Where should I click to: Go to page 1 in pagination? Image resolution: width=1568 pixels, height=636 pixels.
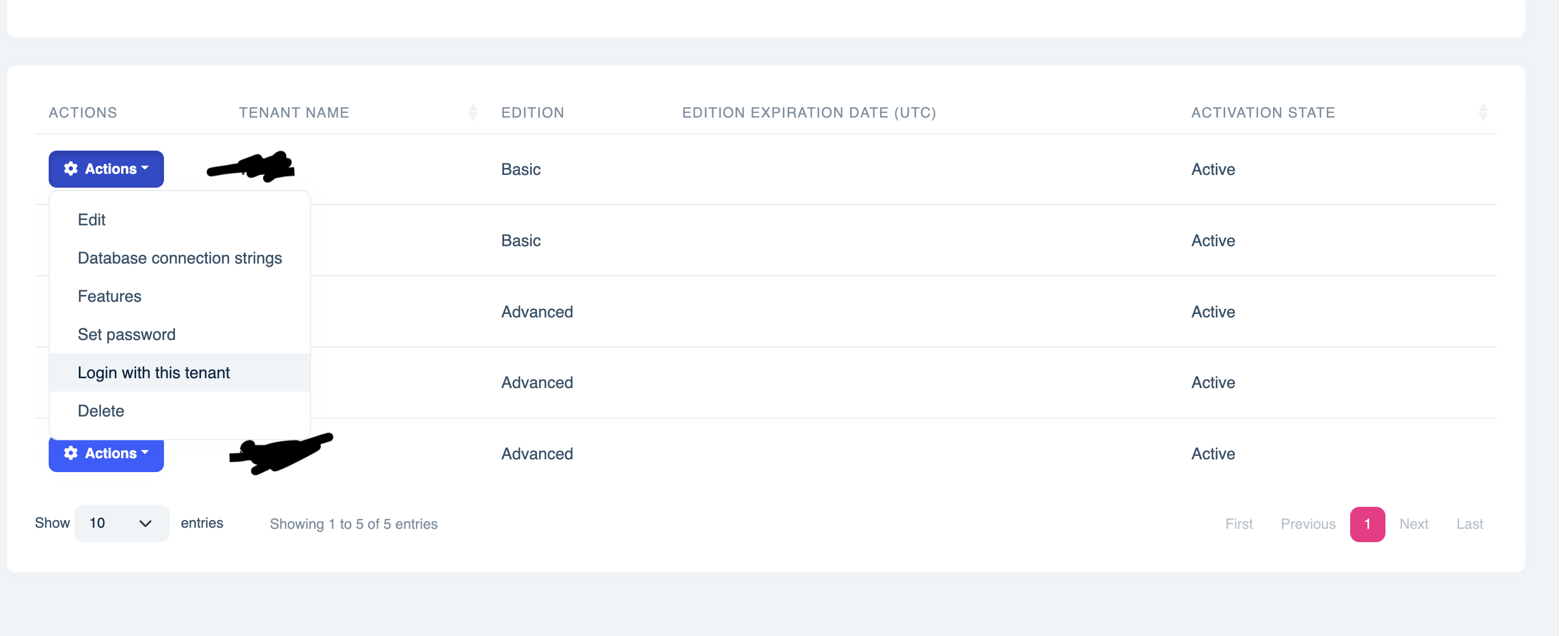coord(1367,524)
